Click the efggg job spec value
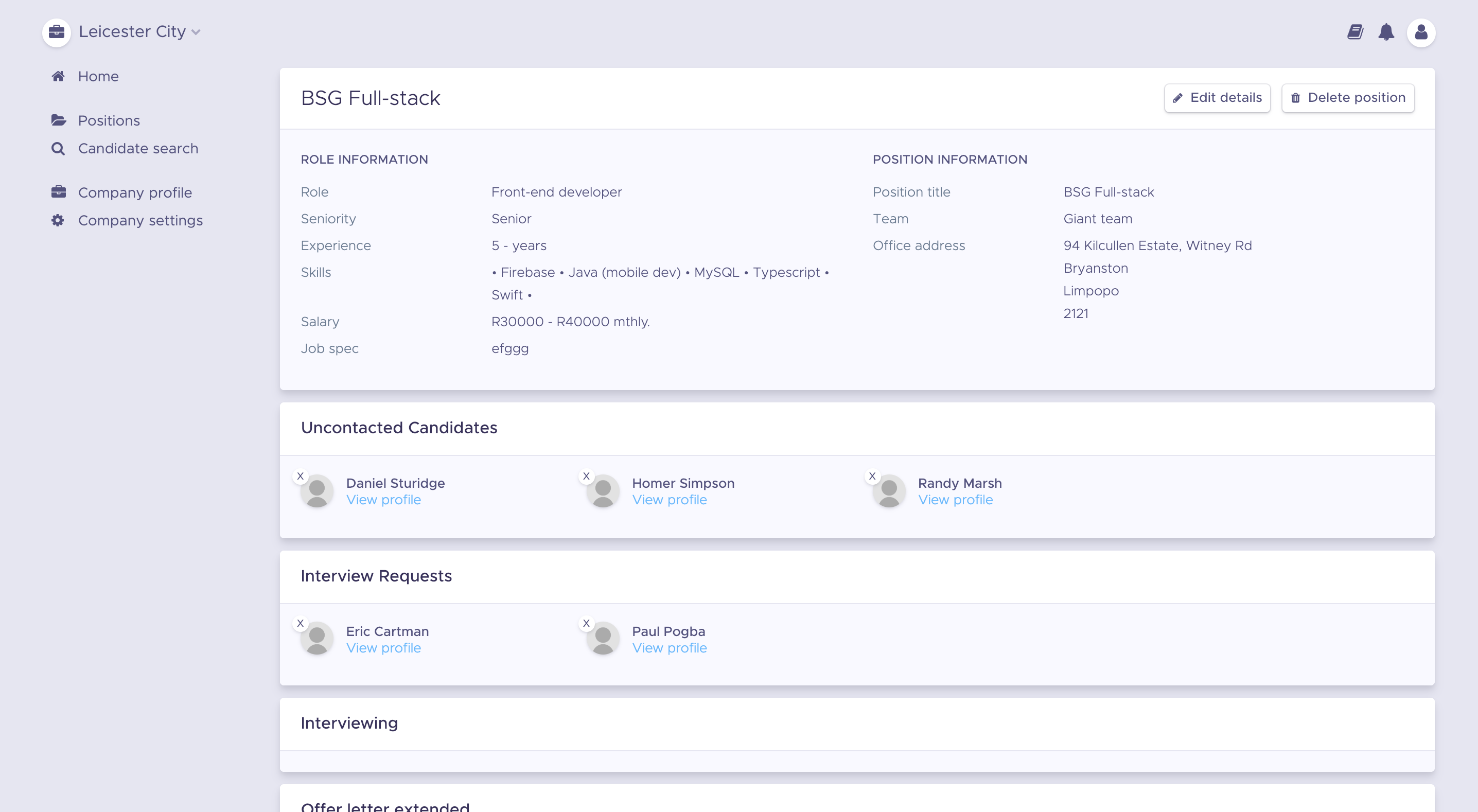Viewport: 1478px width, 812px height. click(510, 349)
